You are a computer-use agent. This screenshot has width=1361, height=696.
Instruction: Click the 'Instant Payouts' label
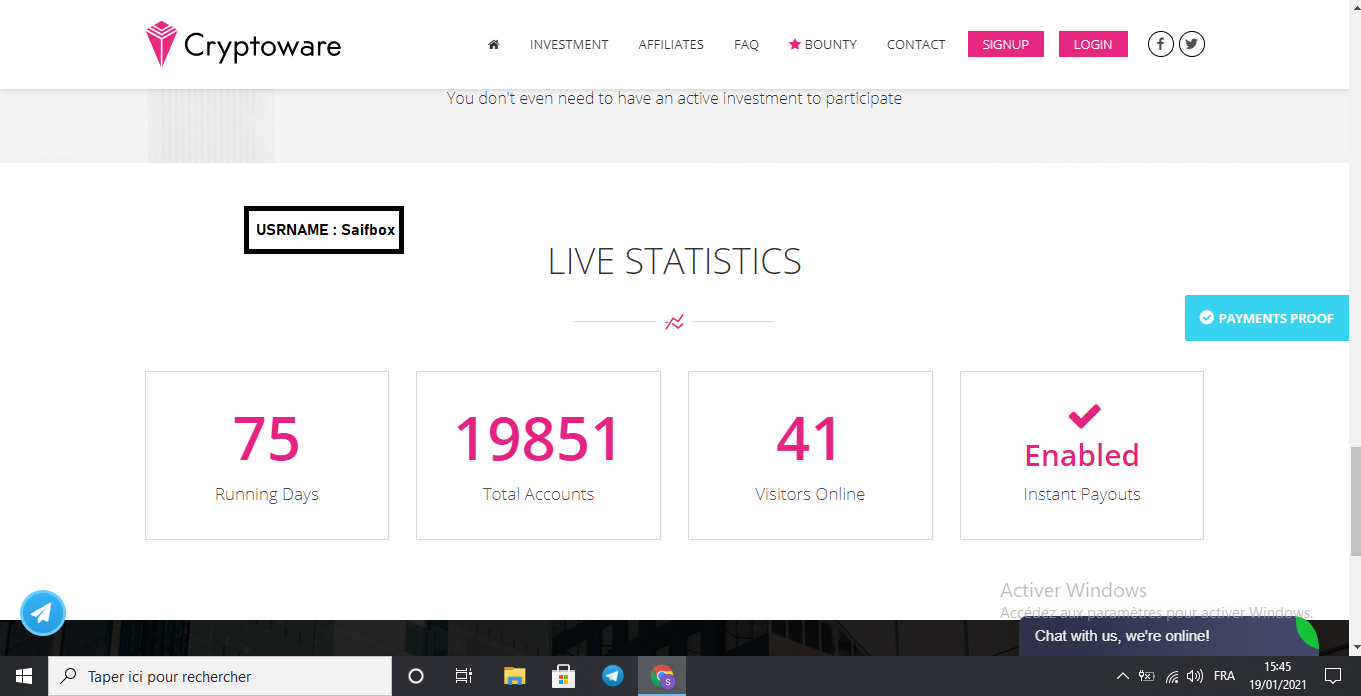[1082, 495]
